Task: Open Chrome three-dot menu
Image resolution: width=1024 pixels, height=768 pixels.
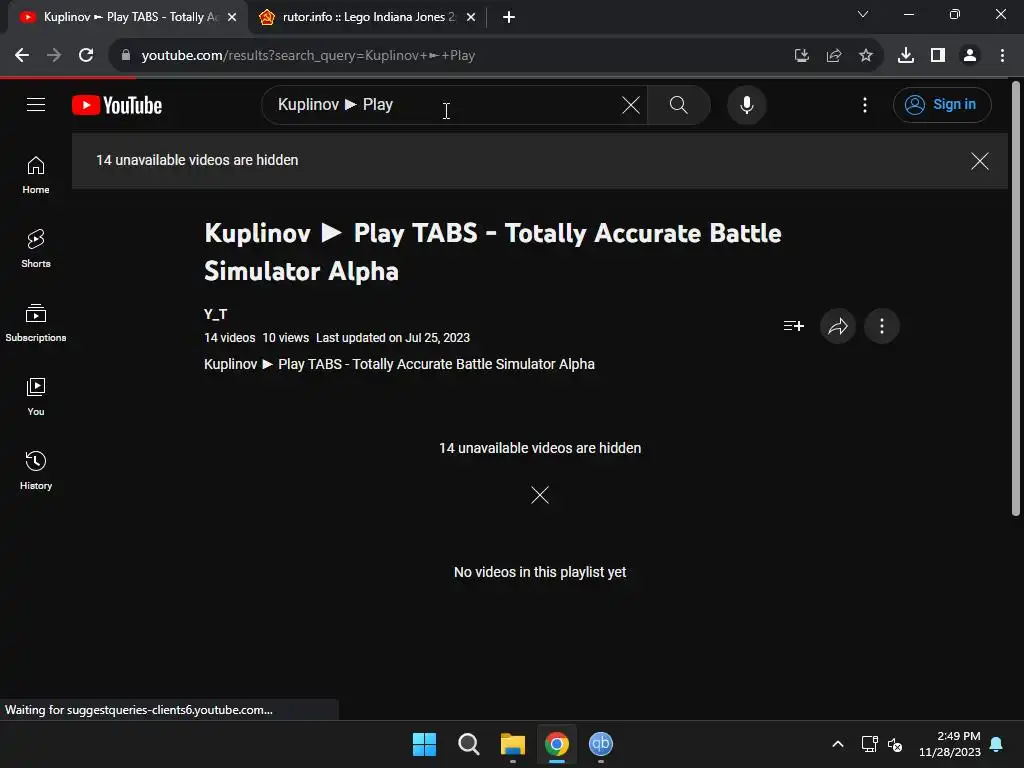Action: click(1002, 56)
